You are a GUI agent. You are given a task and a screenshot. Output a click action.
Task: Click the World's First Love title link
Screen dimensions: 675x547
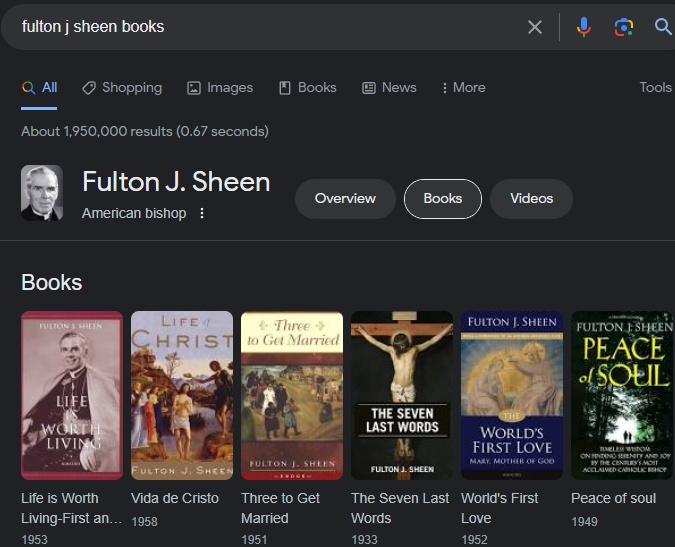[499, 508]
